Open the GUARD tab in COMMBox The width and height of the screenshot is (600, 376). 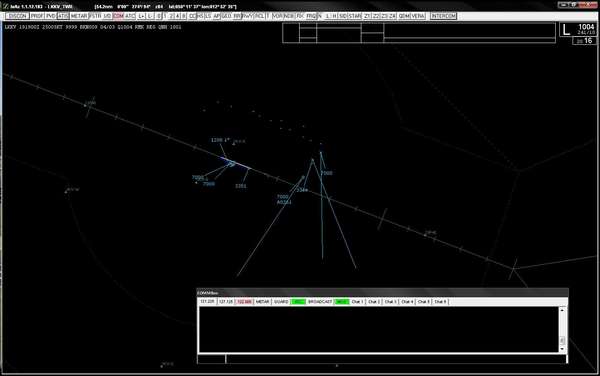coord(281,302)
